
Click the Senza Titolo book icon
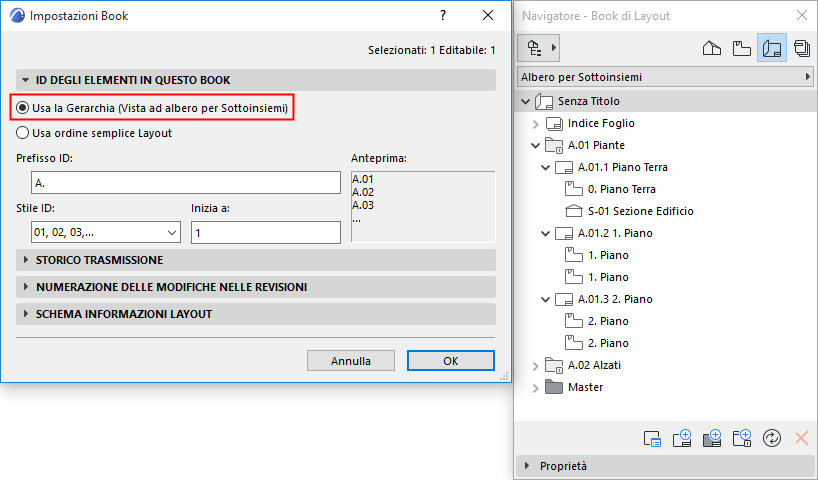pyautogui.click(x=544, y=101)
